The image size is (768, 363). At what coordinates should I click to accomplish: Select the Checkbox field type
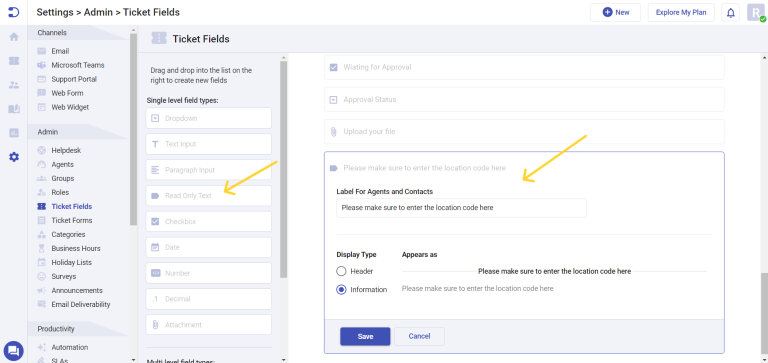click(209, 221)
